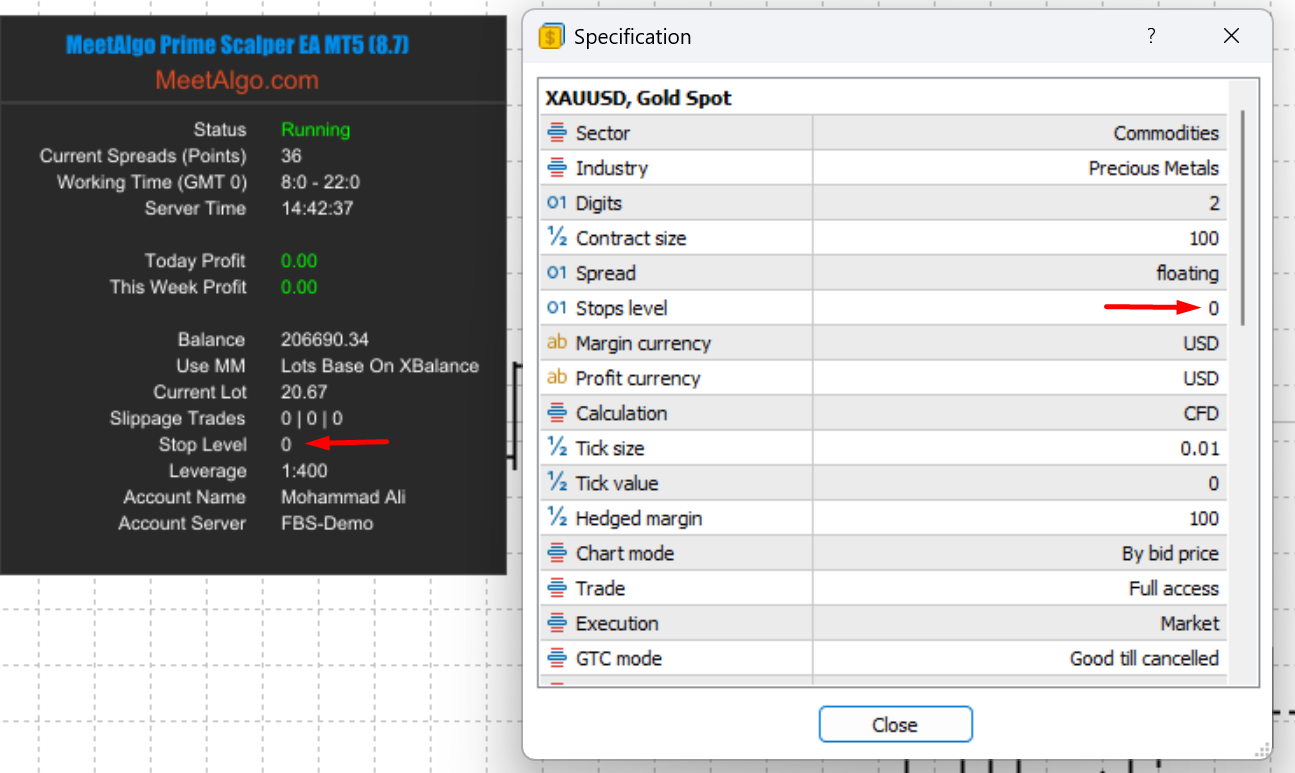Open the MeetAlgo.com link

coord(237,80)
